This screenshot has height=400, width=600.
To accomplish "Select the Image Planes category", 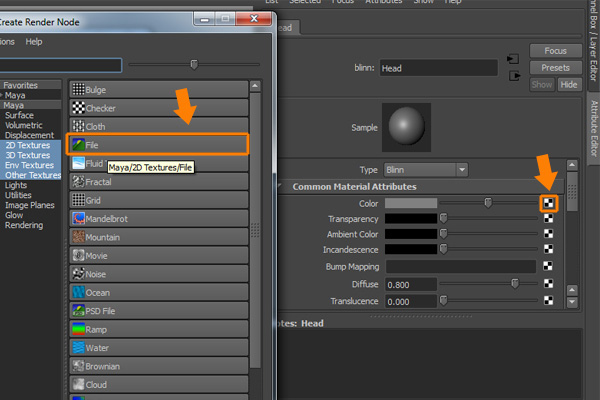I will point(29,205).
